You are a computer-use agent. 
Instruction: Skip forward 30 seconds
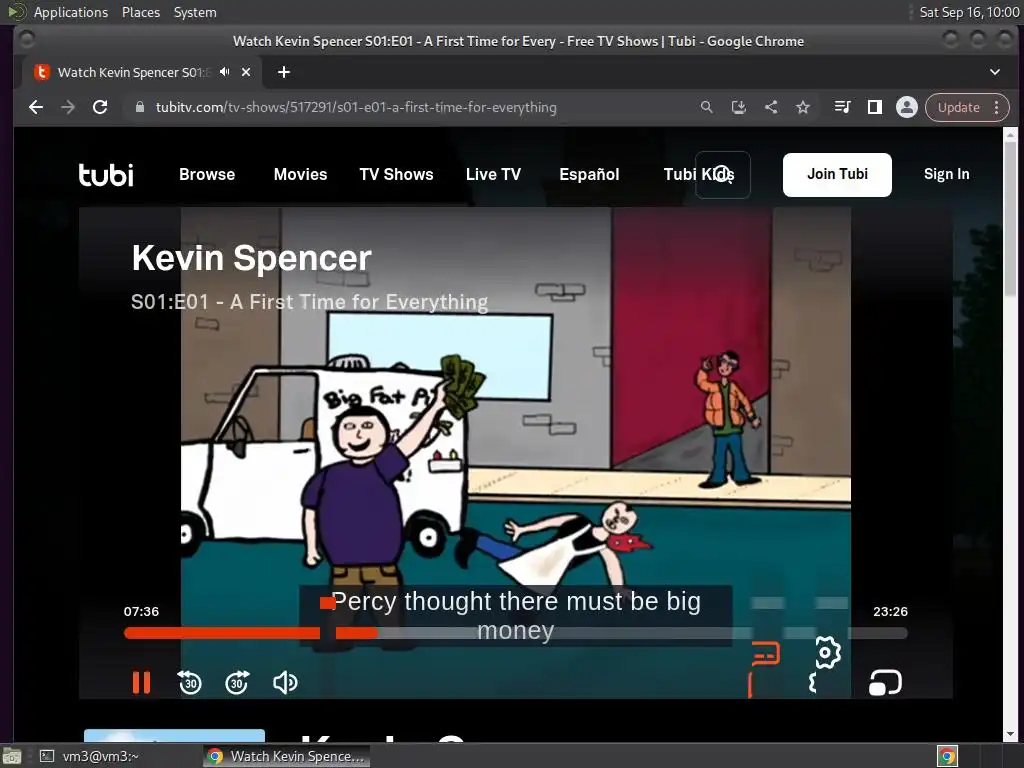point(237,682)
